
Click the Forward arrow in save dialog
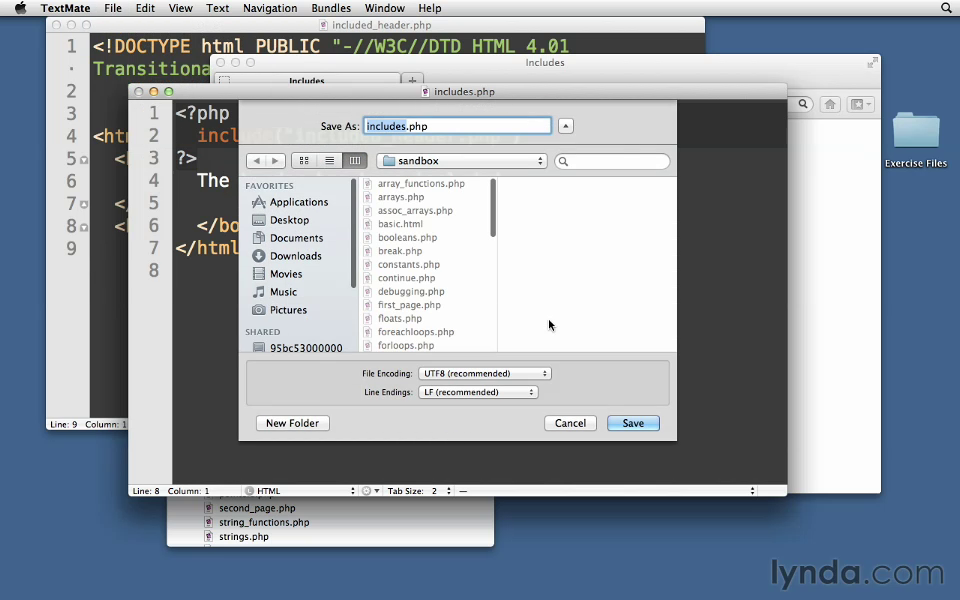tap(276, 160)
